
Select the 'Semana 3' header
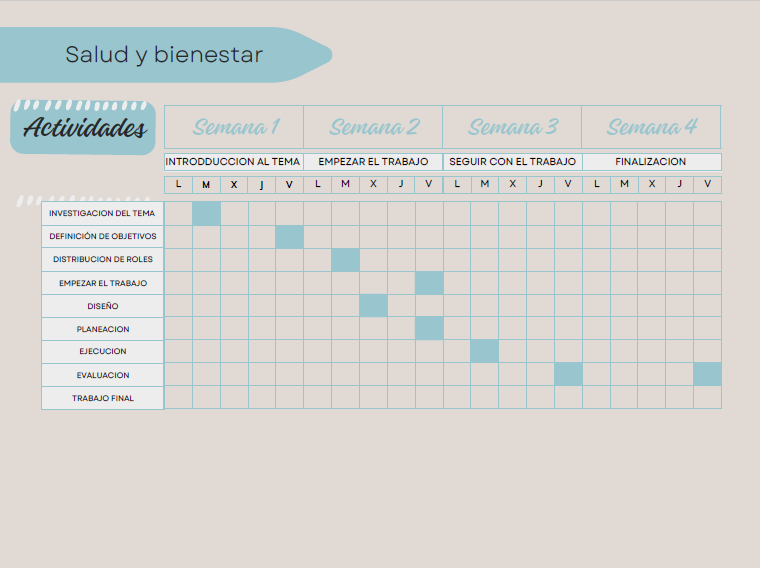pos(512,127)
